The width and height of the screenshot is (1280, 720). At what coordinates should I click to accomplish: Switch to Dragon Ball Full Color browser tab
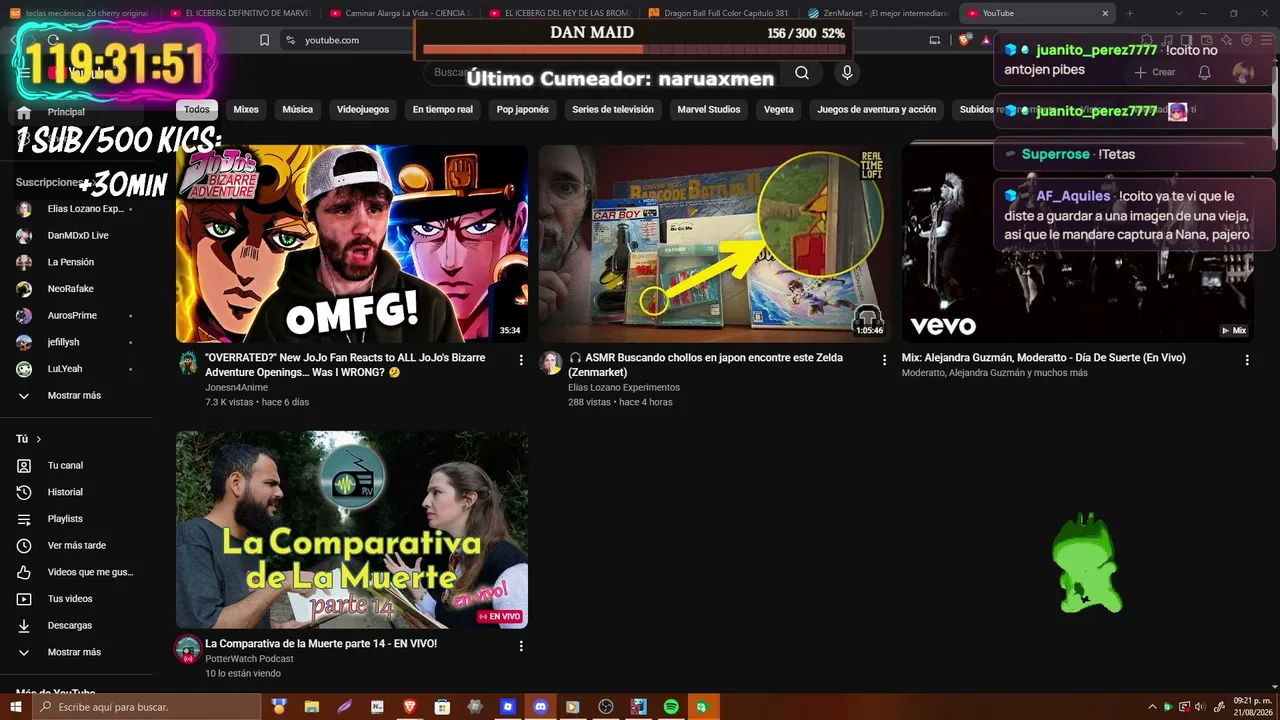tap(719, 13)
